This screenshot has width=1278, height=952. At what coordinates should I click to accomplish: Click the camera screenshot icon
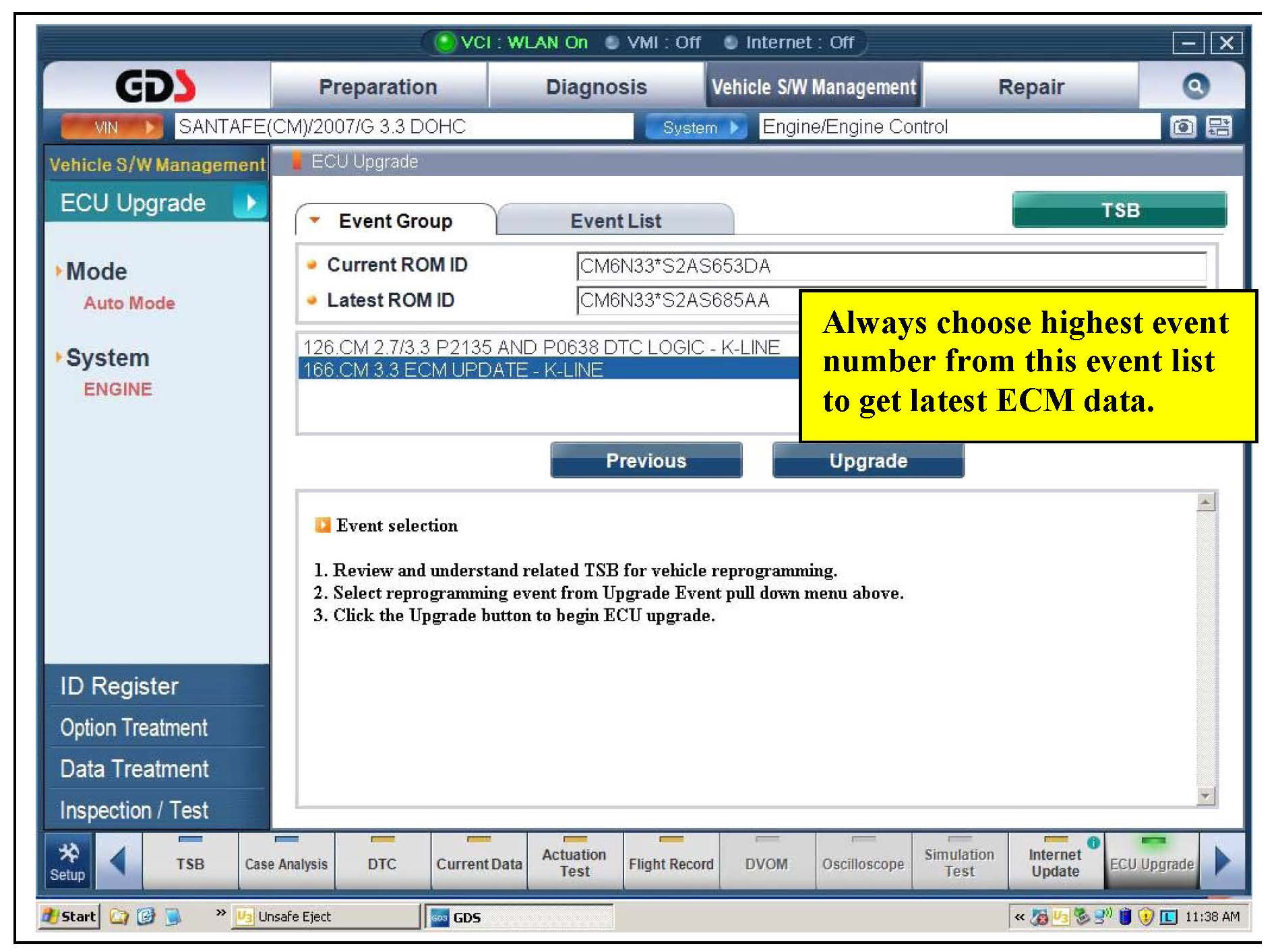tap(1182, 127)
